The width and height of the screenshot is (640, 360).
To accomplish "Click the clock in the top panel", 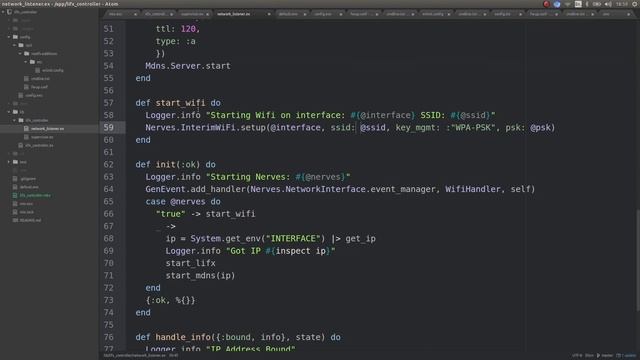I will pos(622,4).
